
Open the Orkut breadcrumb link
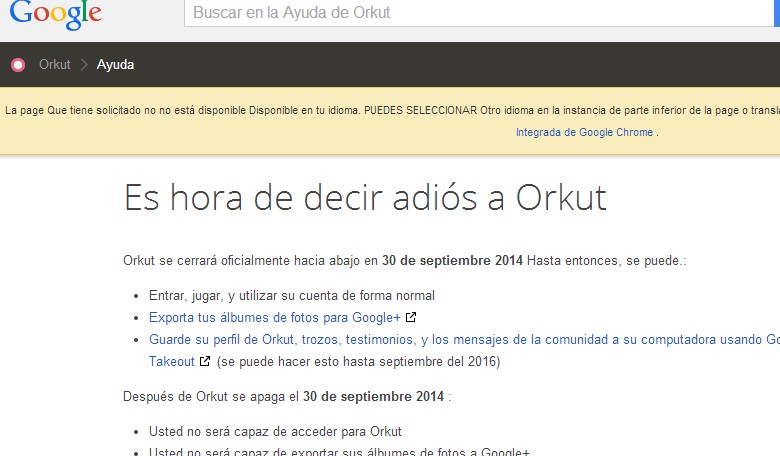[55, 65]
